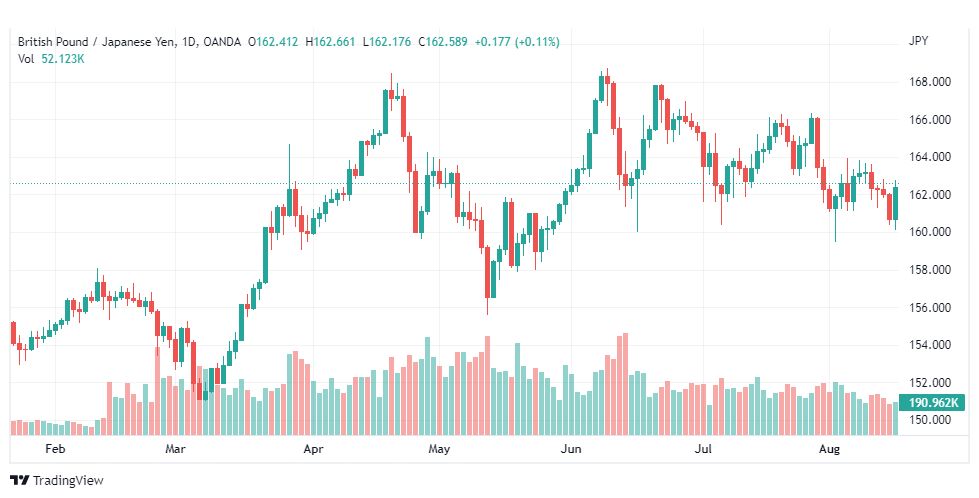Viewport: 979px width, 498px height.
Task: Select the Jun time axis label
Action: pos(571,449)
